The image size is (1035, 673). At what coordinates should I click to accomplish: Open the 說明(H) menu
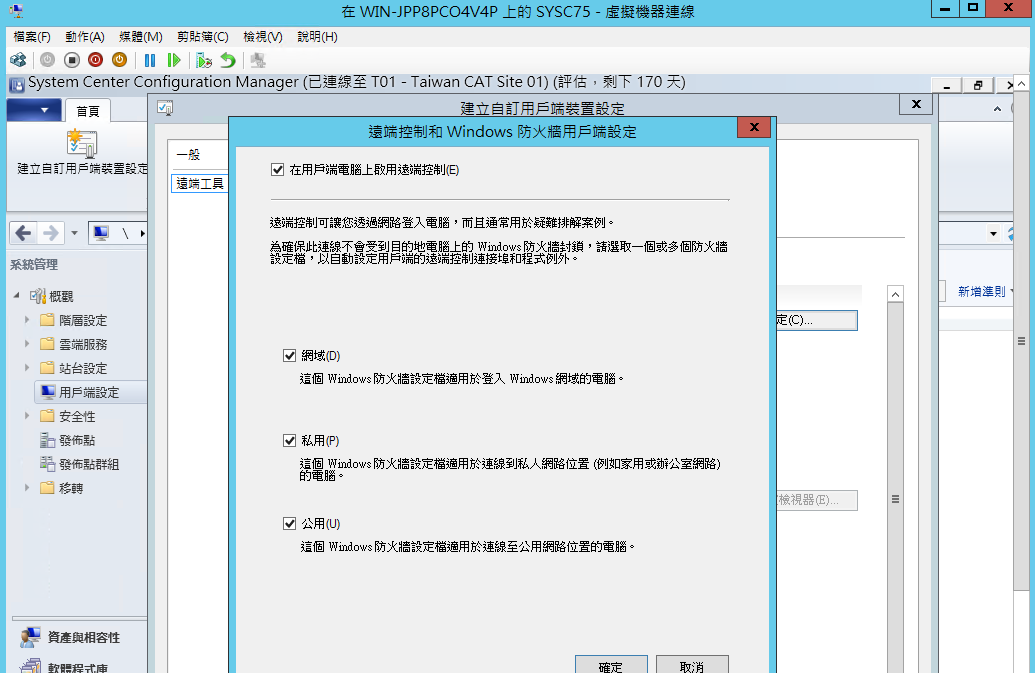tap(317, 36)
